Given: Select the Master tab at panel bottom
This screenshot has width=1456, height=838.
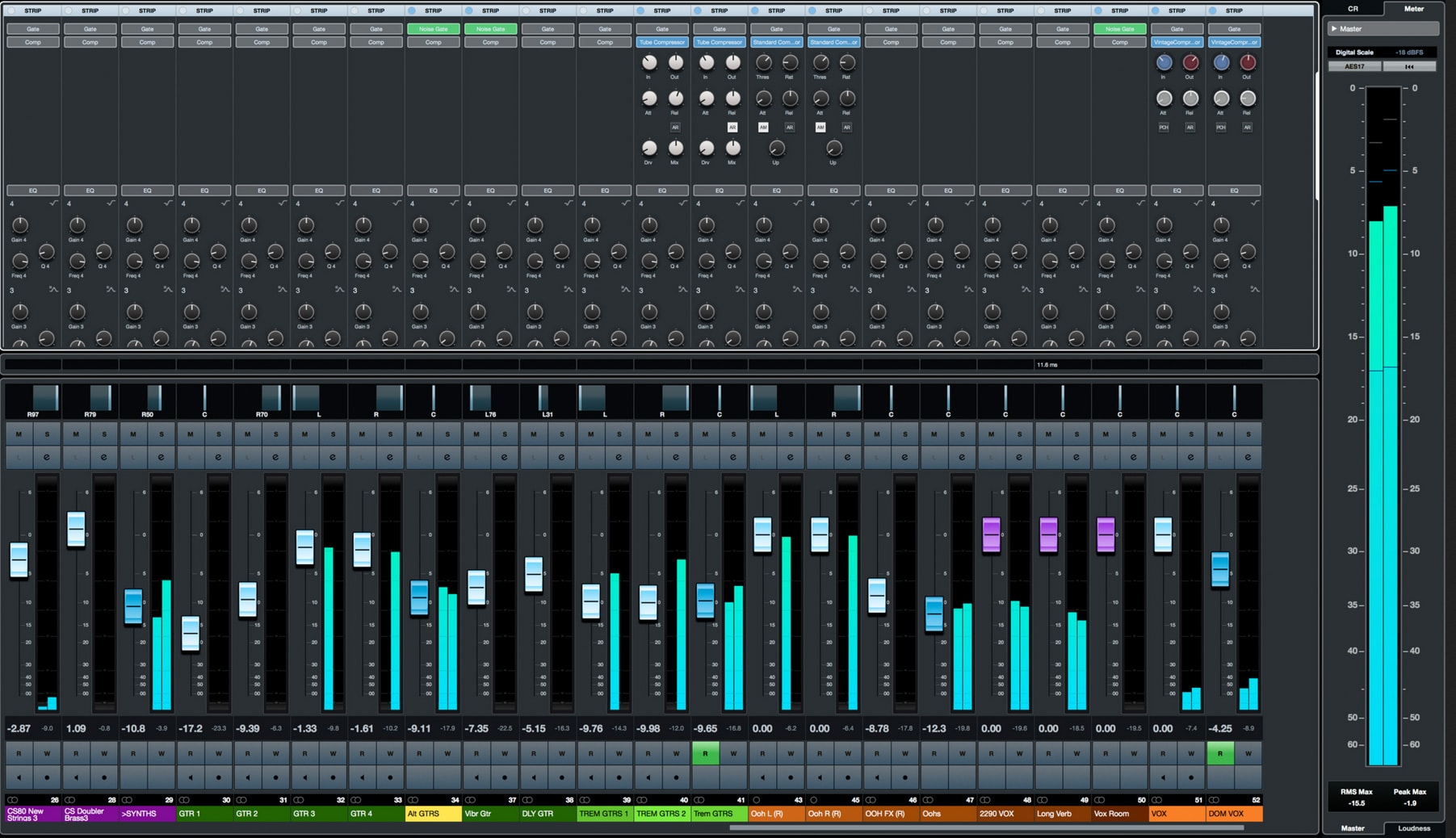Looking at the screenshot, I should (x=1353, y=828).
